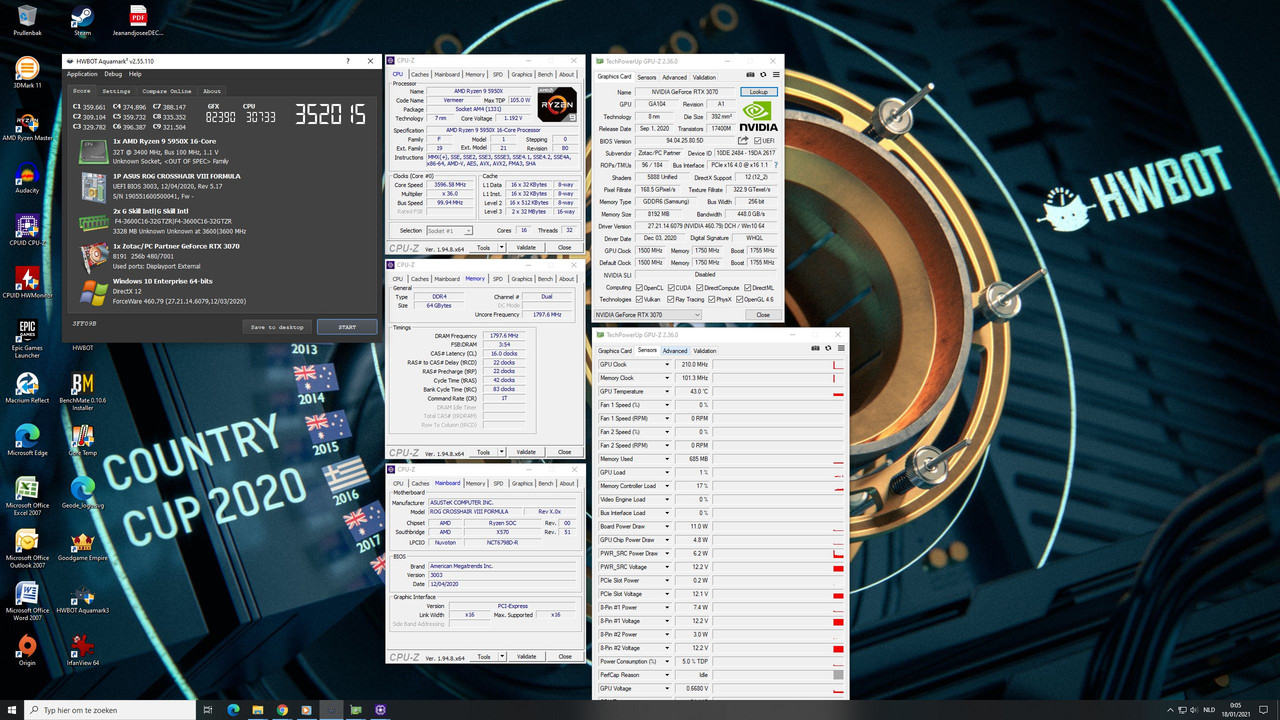Viewport: 1280px width, 720px height.
Task: Open the Debug menu in Aquamark
Action: (113, 74)
